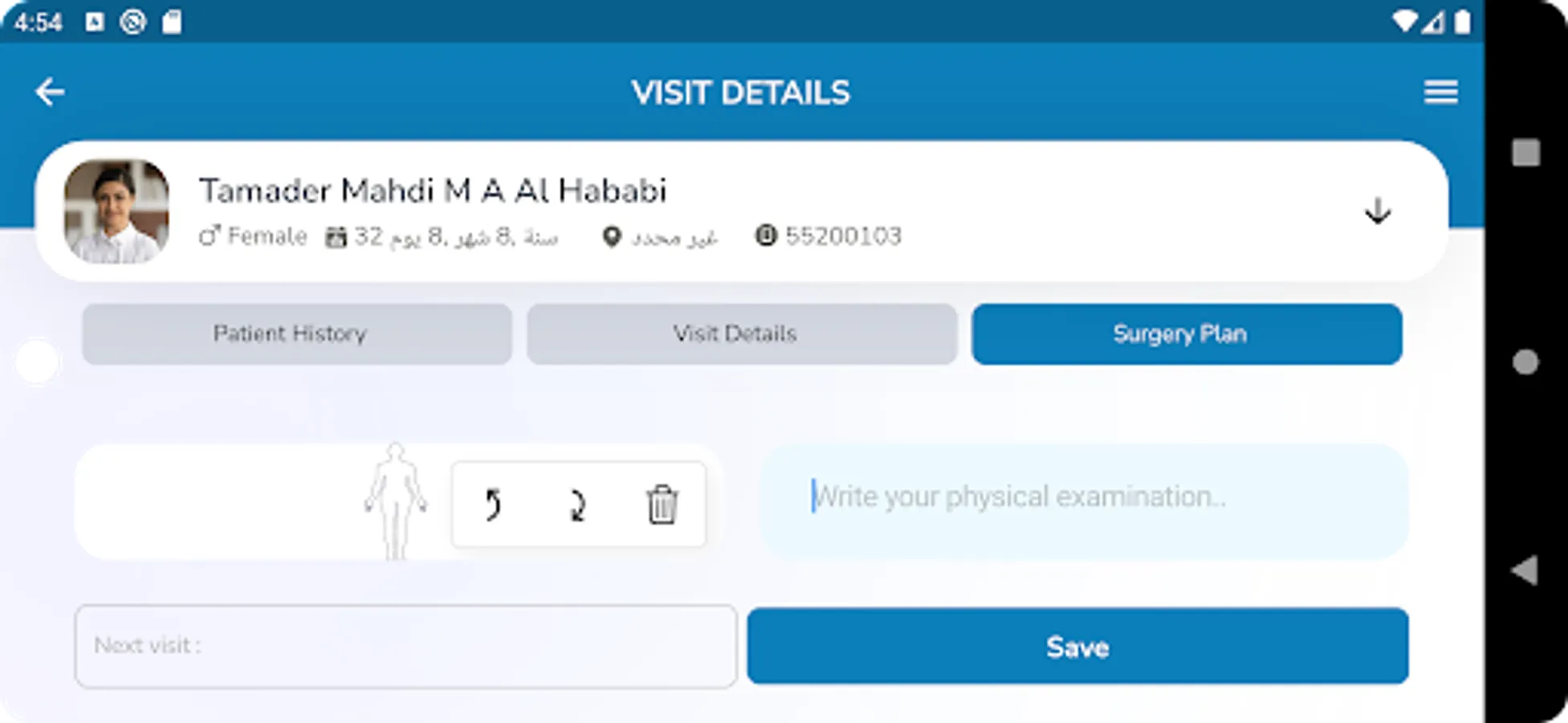1568x723 pixels.
Task: Expand patient card with down arrow
Action: 1378,211
